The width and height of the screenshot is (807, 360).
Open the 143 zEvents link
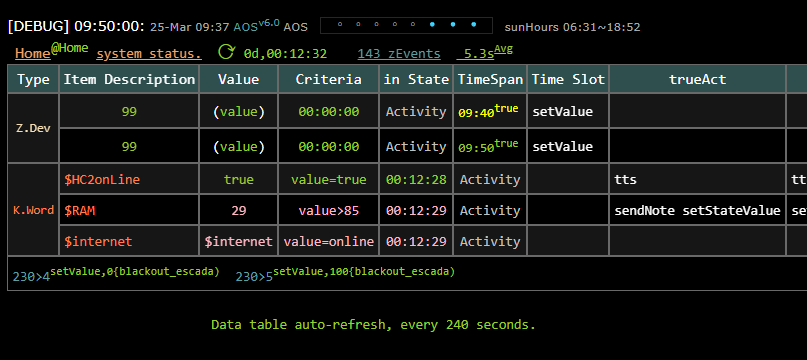coord(399,54)
